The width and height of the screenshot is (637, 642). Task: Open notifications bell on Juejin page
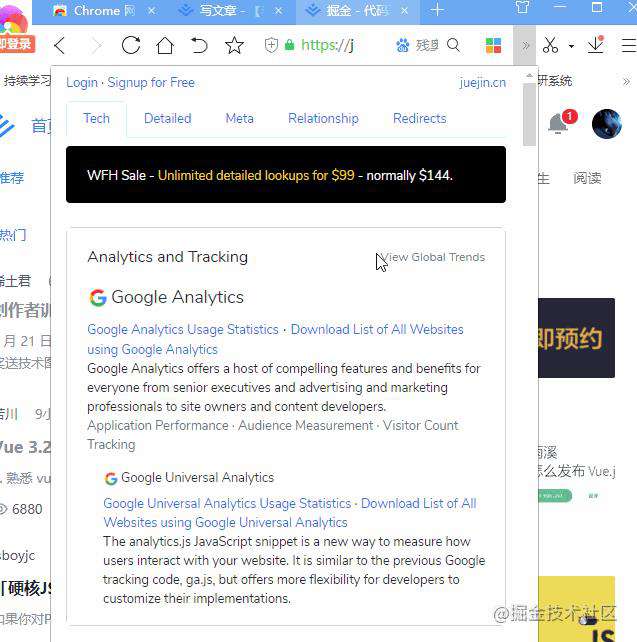558,123
